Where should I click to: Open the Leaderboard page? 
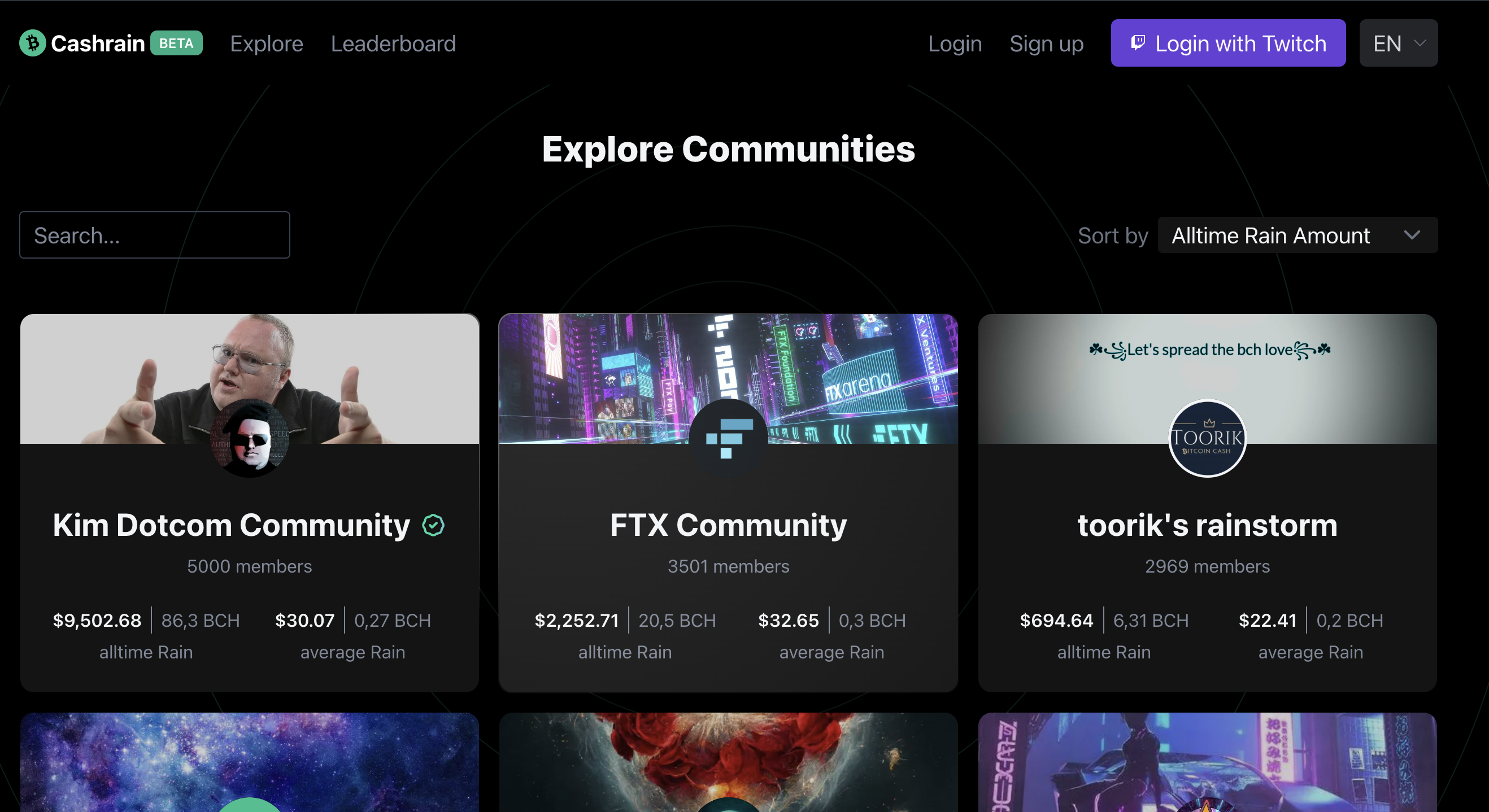(x=393, y=43)
